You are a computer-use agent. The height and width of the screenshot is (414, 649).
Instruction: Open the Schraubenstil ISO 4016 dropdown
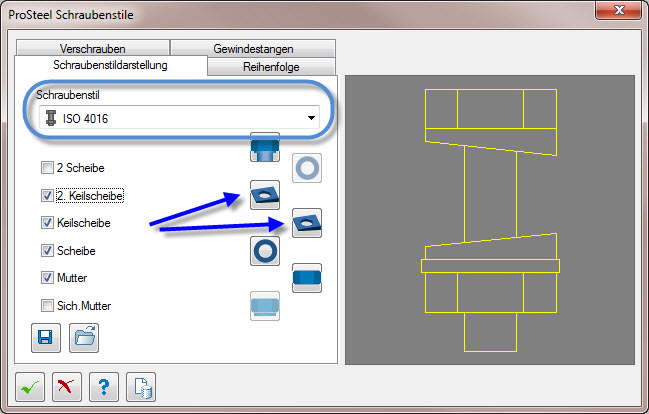click(179, 118)
